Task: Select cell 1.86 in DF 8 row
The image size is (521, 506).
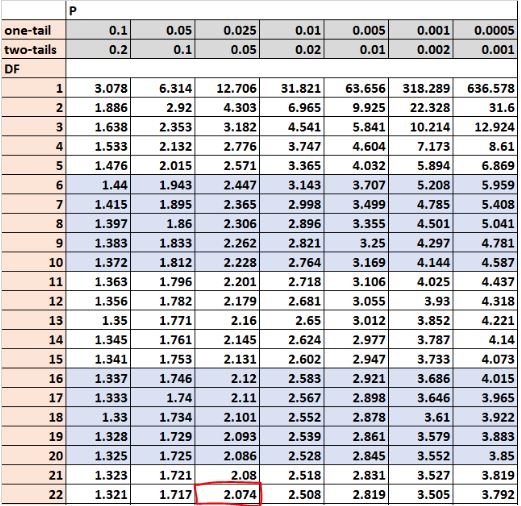Action: pyautogui.click(x=163, y=224)
